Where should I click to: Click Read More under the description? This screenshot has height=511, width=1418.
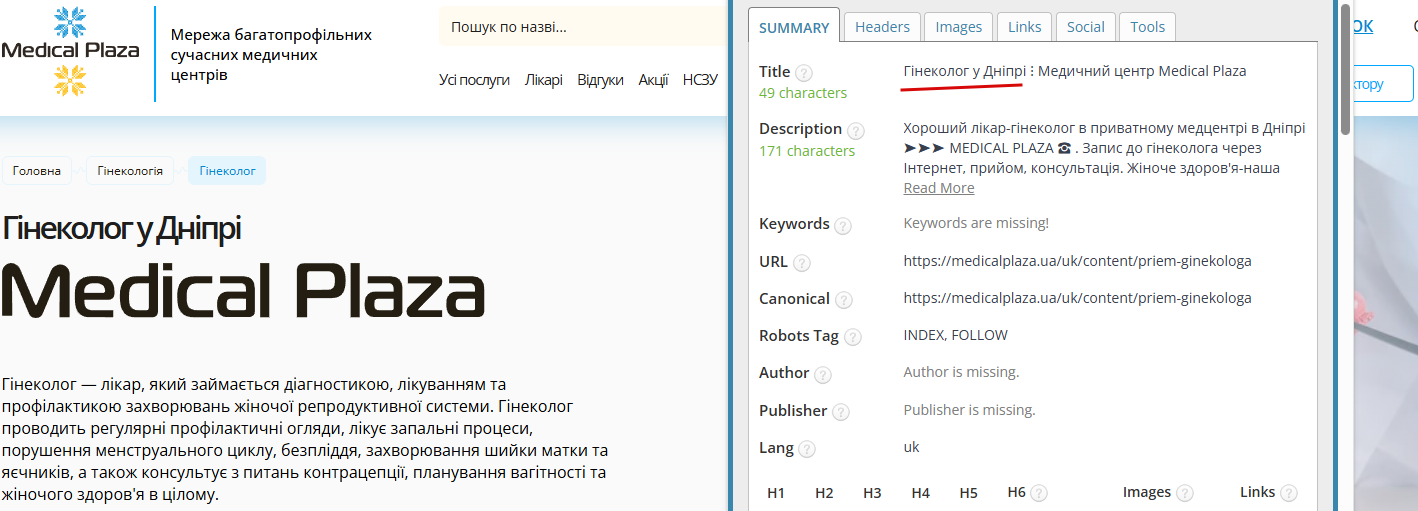(x=938, y=188)
